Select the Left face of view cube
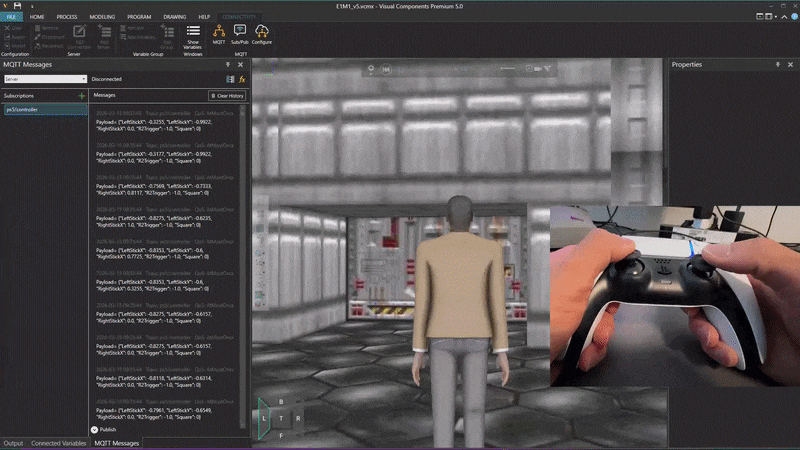The image size is (800, 450). [264, 417]
